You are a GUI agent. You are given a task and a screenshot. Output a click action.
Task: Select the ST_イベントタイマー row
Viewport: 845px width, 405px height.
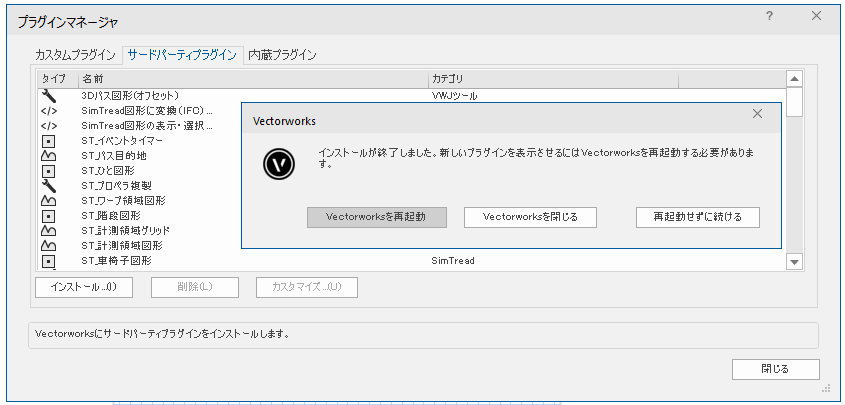[139, 141]
